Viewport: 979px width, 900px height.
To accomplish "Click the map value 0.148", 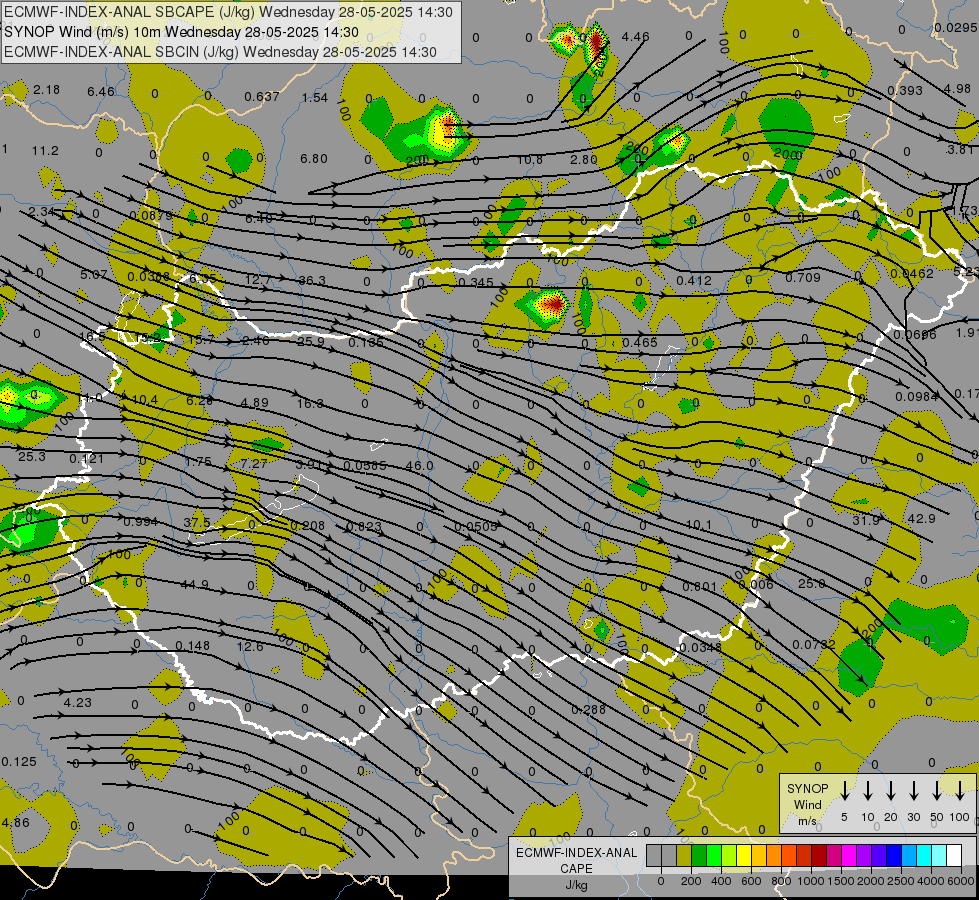I will tap(192, 645).
